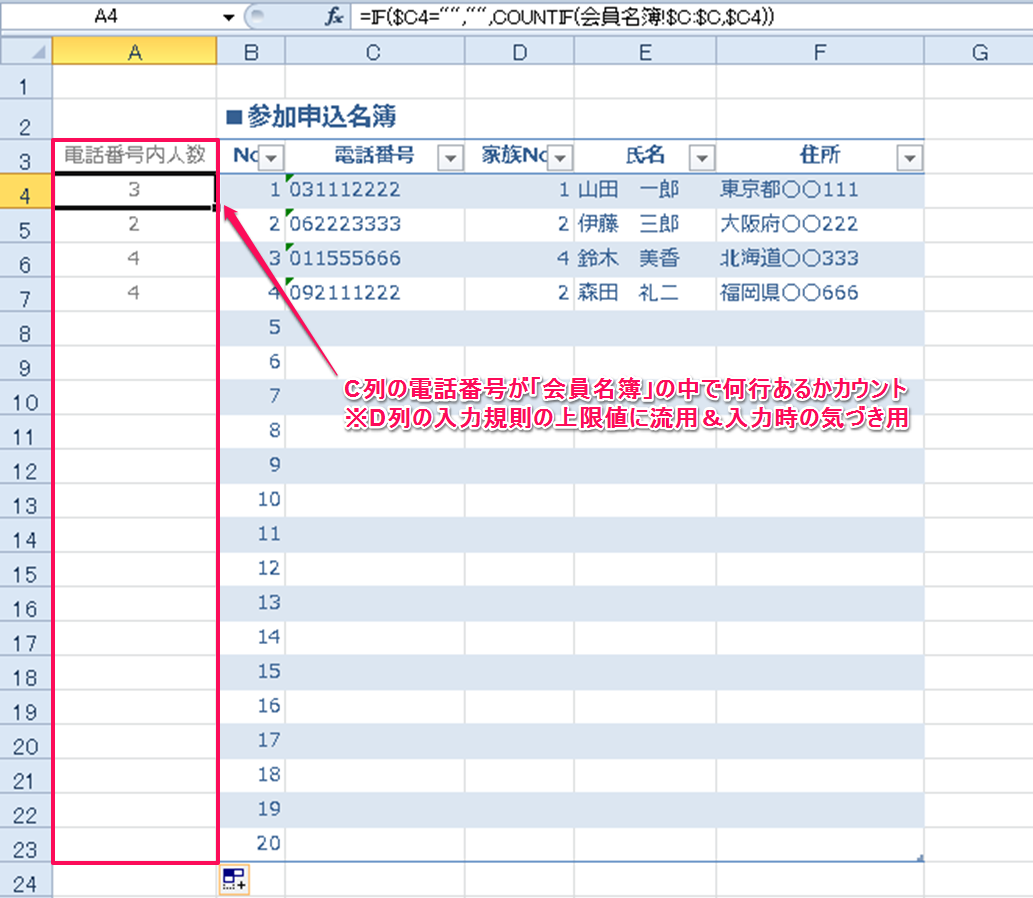1033x898 pixels.
Task: Expand the 氏名 column filter dropdown
Action: (x=703, y=157)
